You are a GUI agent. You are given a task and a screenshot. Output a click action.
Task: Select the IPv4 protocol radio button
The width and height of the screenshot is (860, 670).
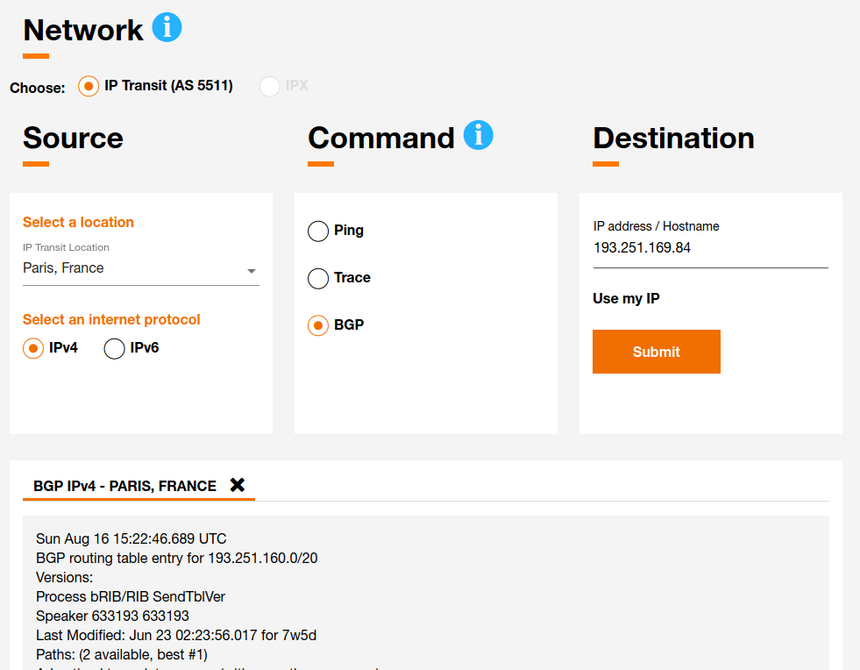pos(34,348)
